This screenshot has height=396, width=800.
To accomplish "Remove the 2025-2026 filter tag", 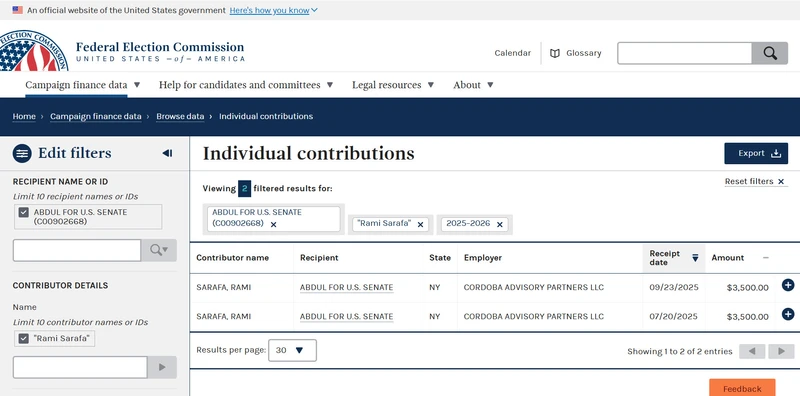I will (x=499, y=225).
